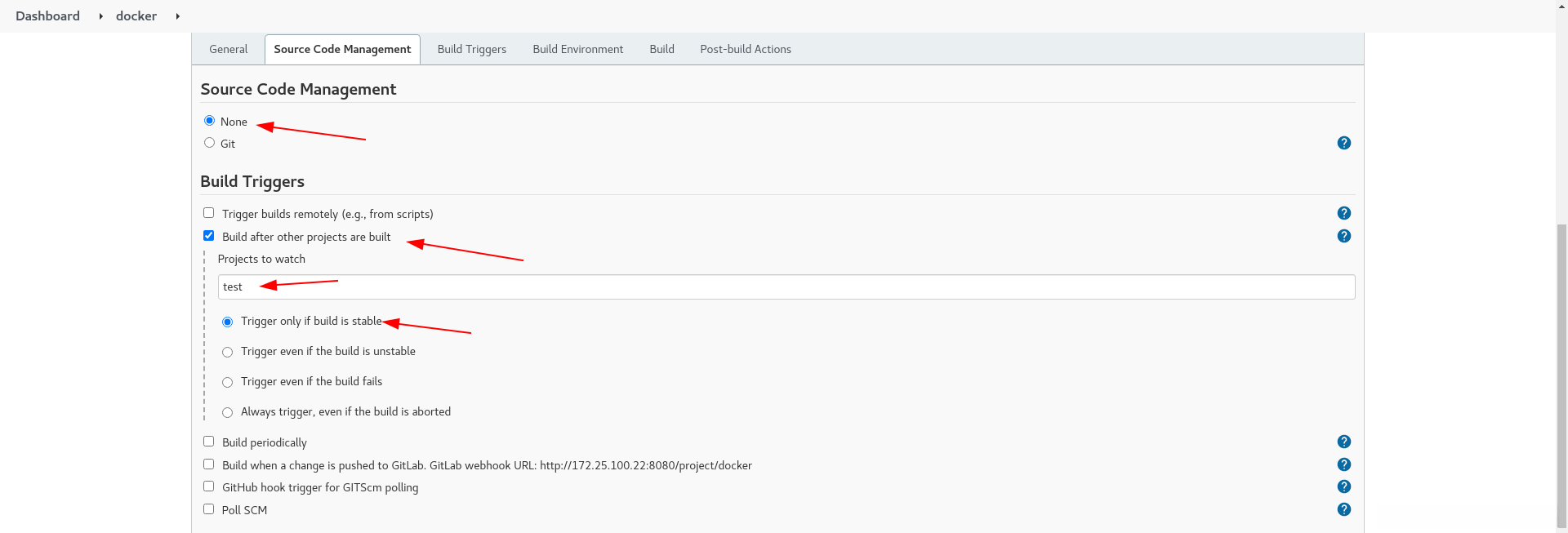The height and width of the screenshot is (533, 1568).
Task: Show help for GitLab push trigger
Action: click(1343, 464)
